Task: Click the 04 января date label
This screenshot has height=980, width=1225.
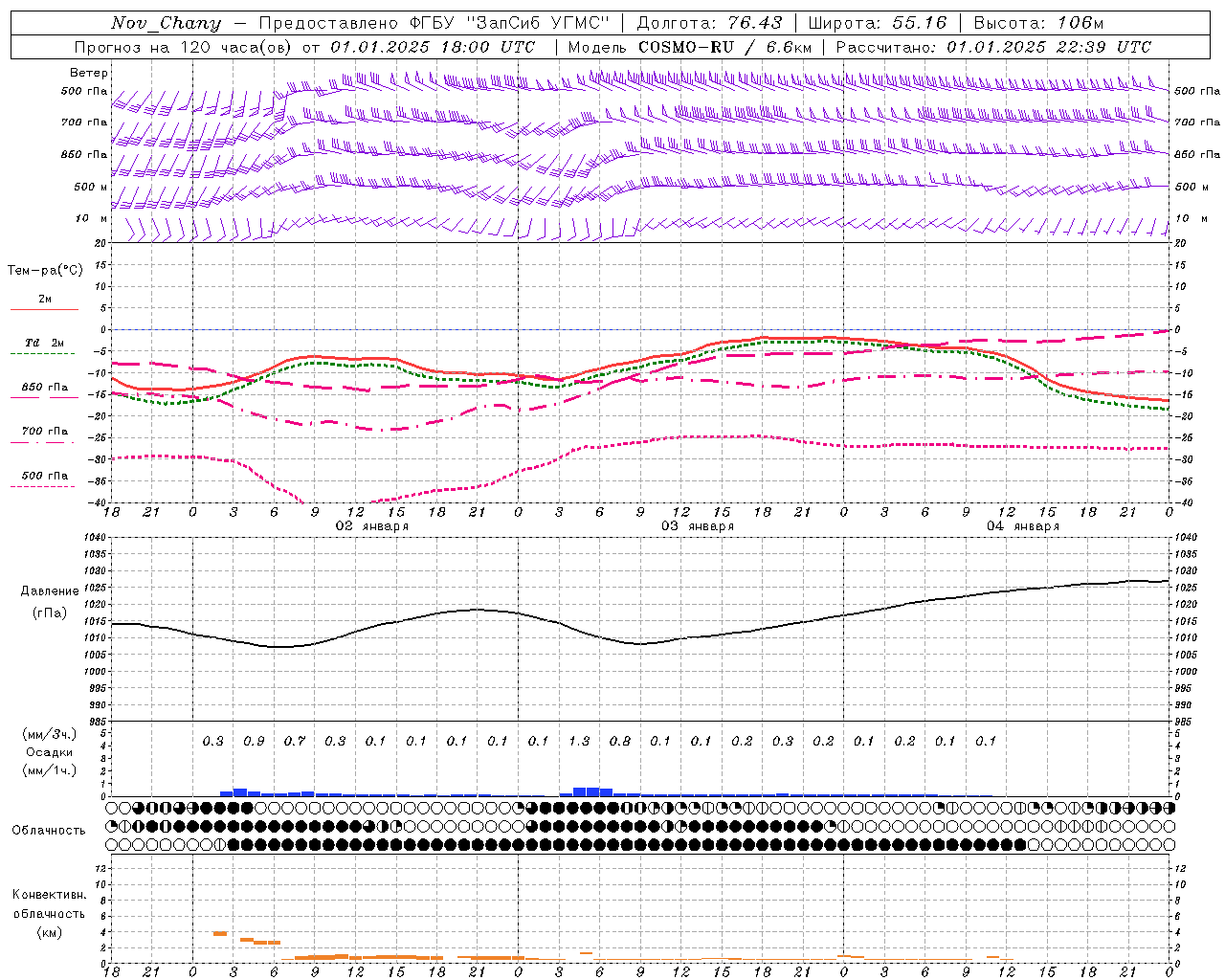Action: (1022, 526)
